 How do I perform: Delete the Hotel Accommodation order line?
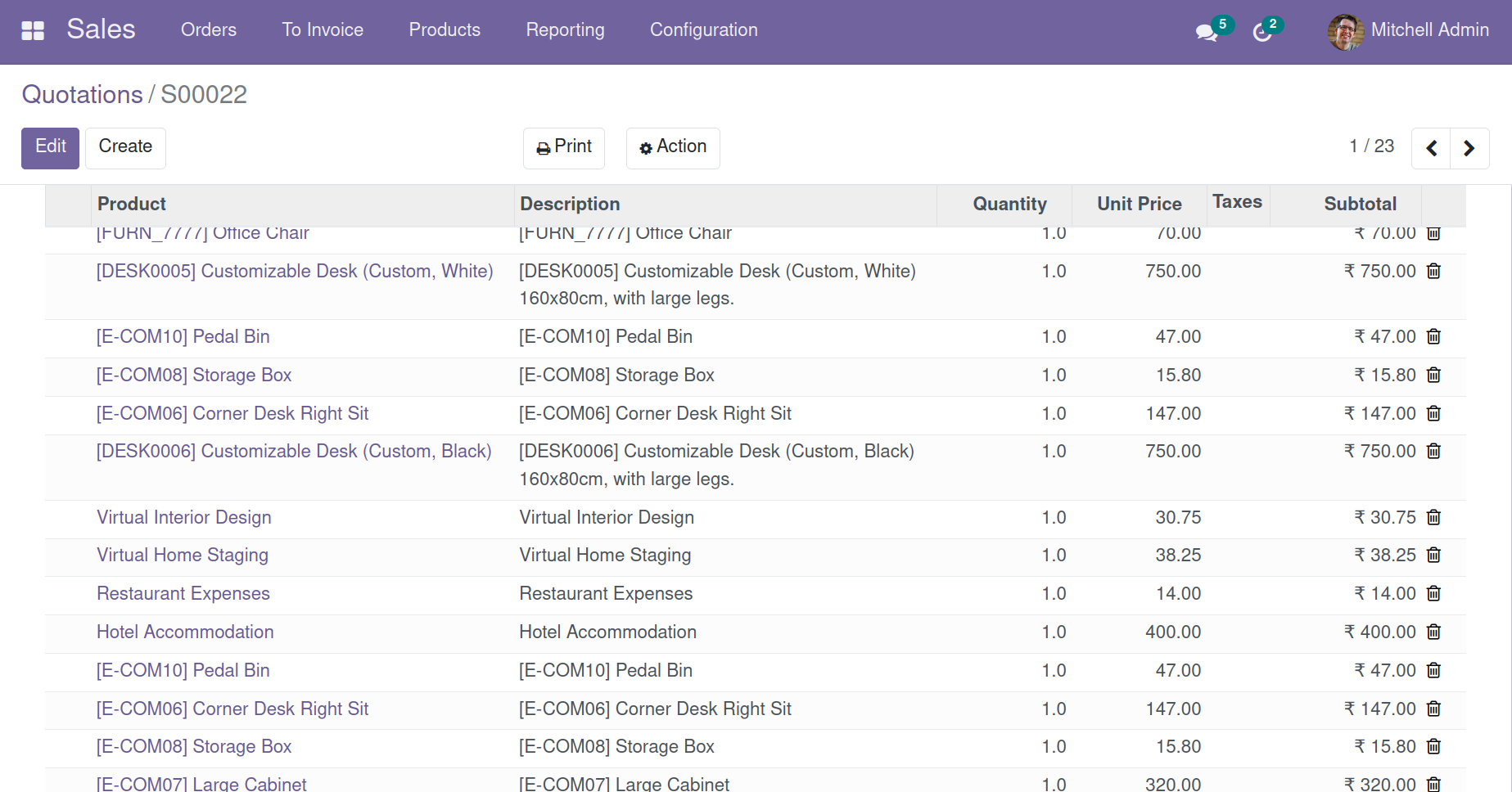(x=1433, y=632)
